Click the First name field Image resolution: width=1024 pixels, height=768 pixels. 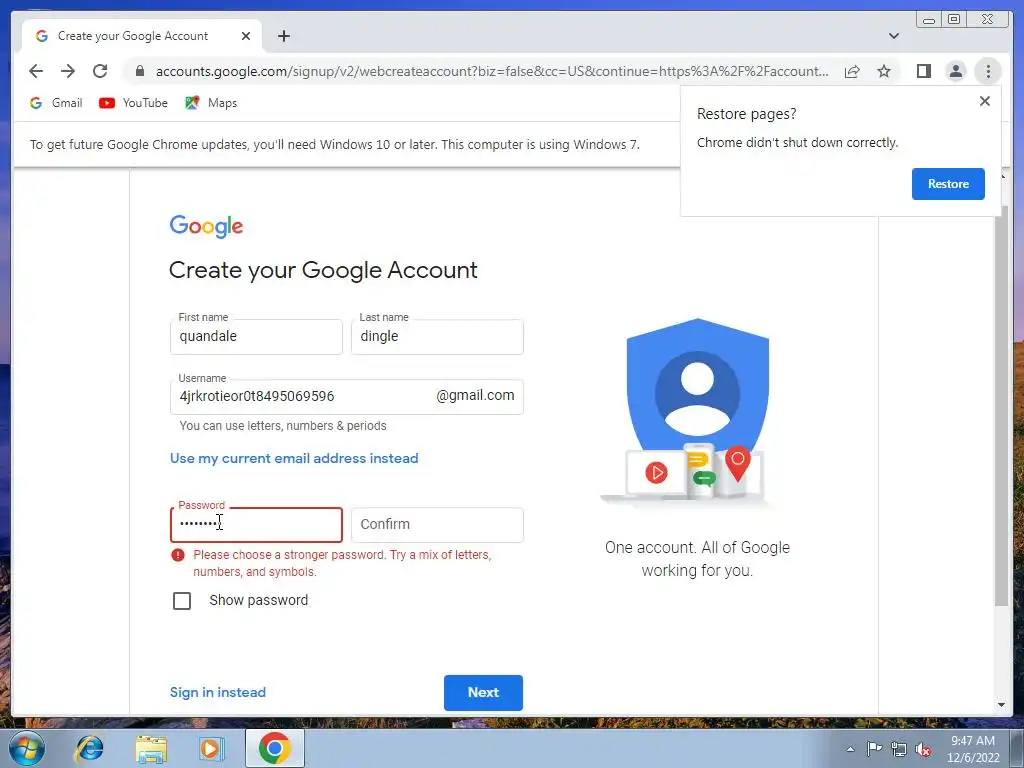point(256,337)
